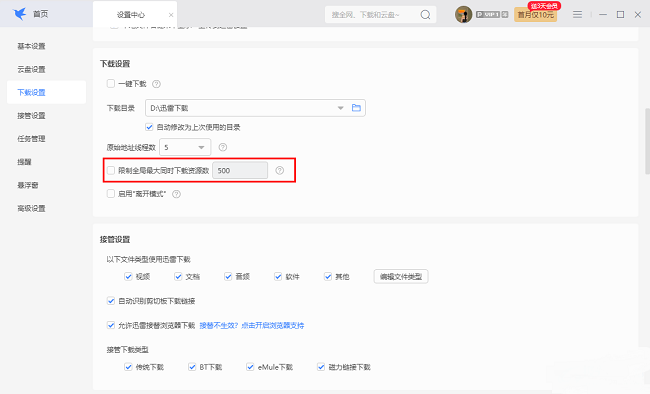Open 接管设置 in sidebar
The image size is (650, 394).
pos(31,116)
